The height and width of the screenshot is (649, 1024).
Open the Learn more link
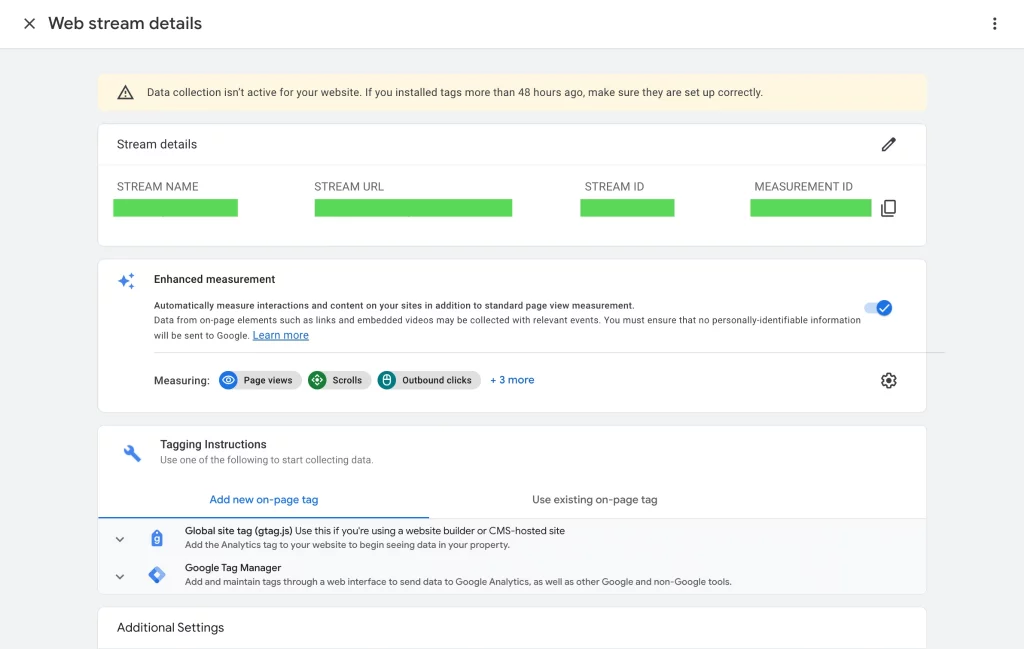click(x=281, y=335)
